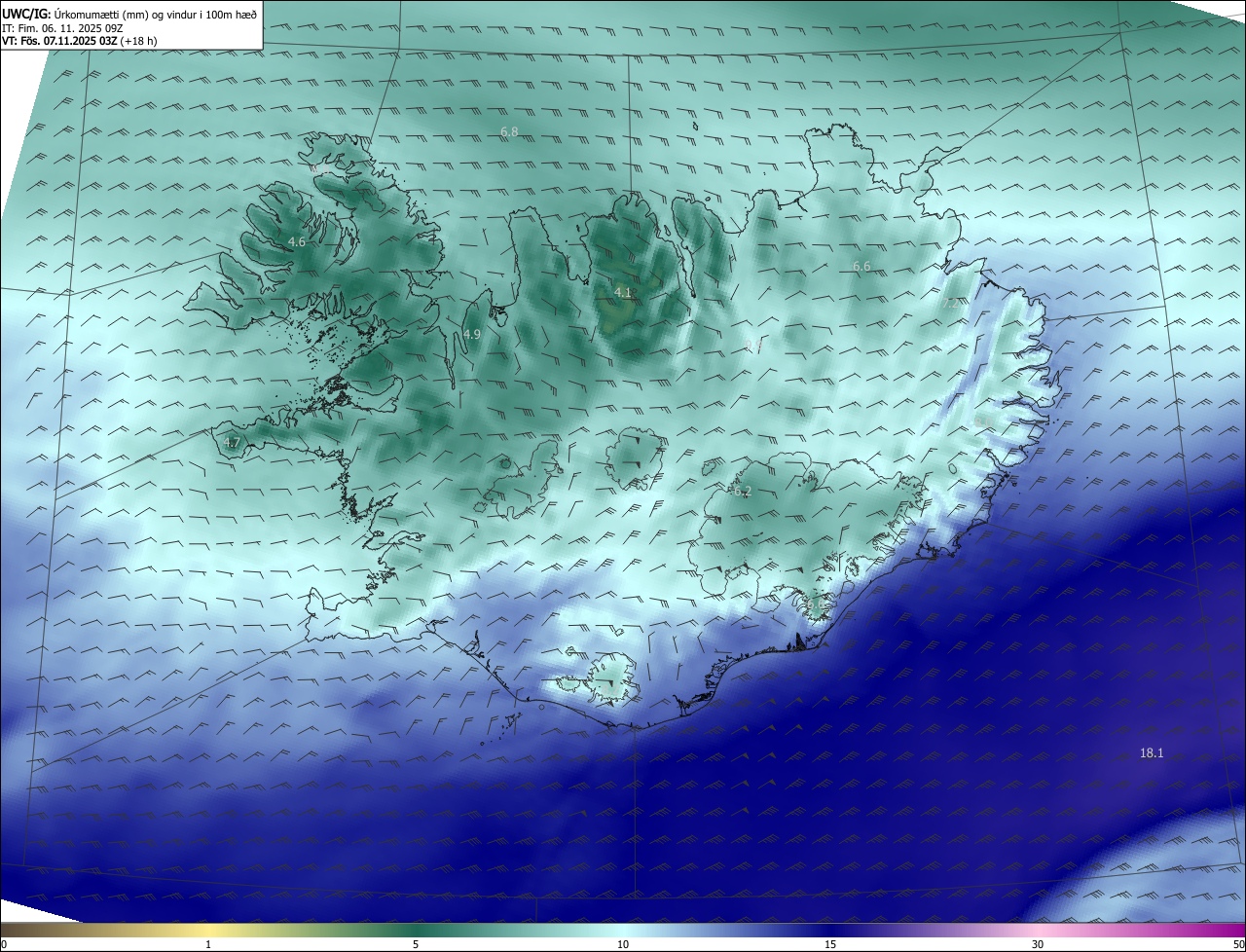The width and height of the screenshot is (1246, 952).
Task: Click the 6.8 value label
Action: point(509,131)
